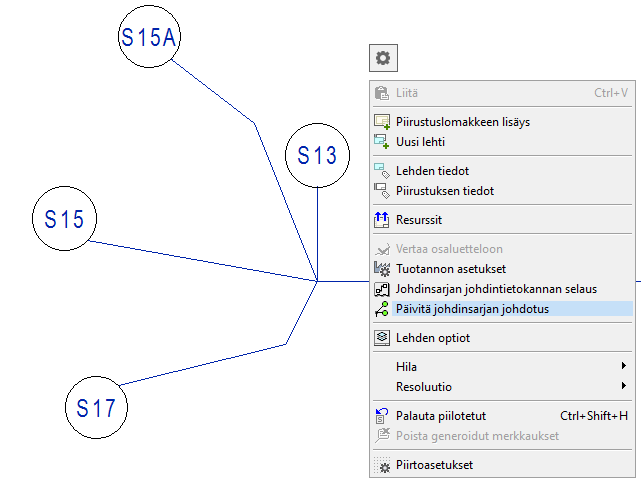641x483 pixels.
Task: Select the S17 node circle
Action: pos(97,407)
